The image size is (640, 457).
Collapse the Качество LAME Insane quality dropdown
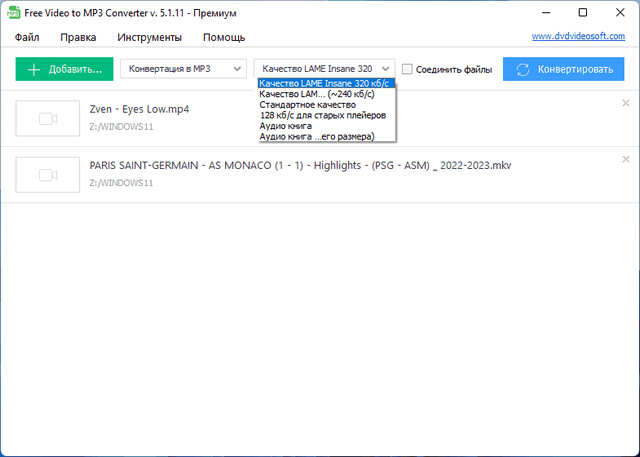(324, 69)
